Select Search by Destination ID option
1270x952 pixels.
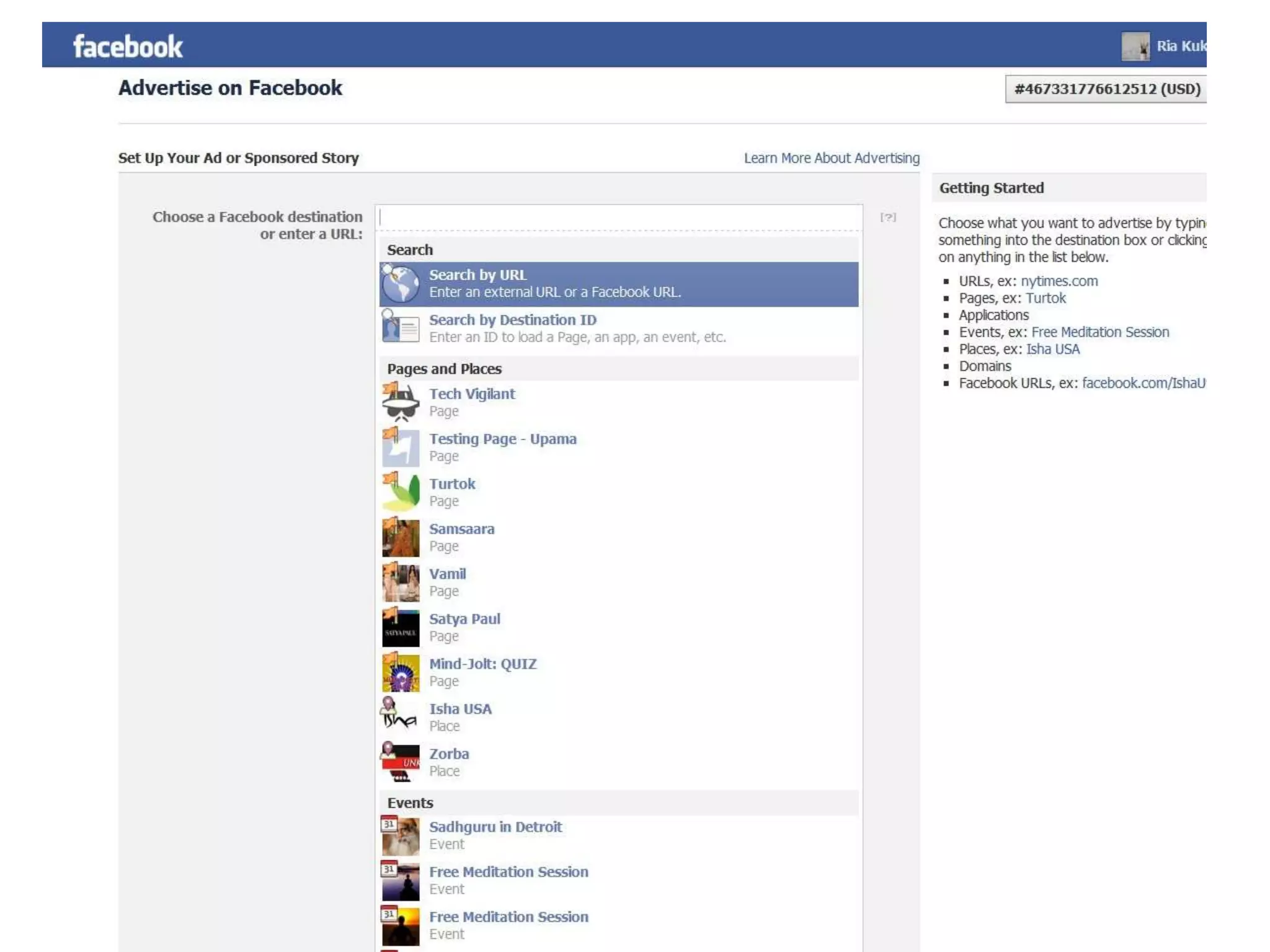[x=512, y=320]
